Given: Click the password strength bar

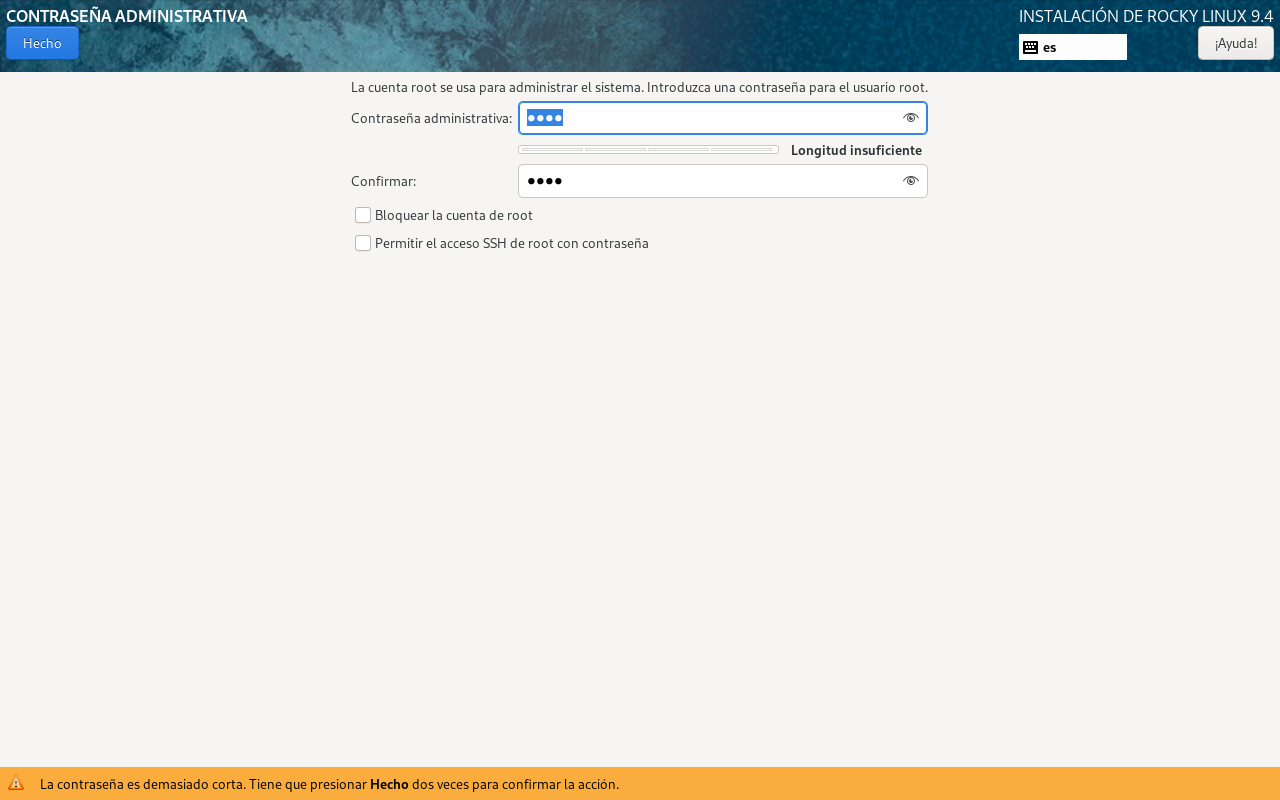Looking at the screenshot, I should 648,150.
